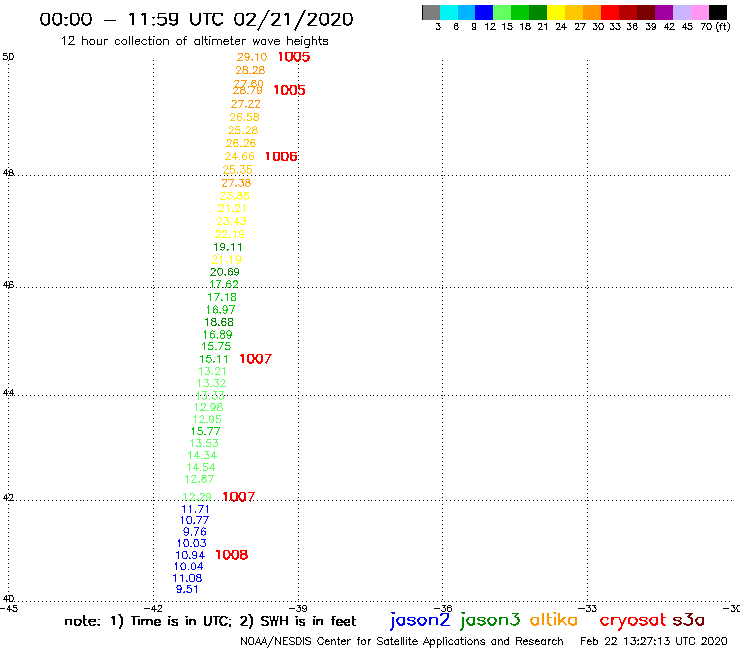This screenshot has width=740, height=650.
Task: Click the value 22.19
Action: point(230,234)
